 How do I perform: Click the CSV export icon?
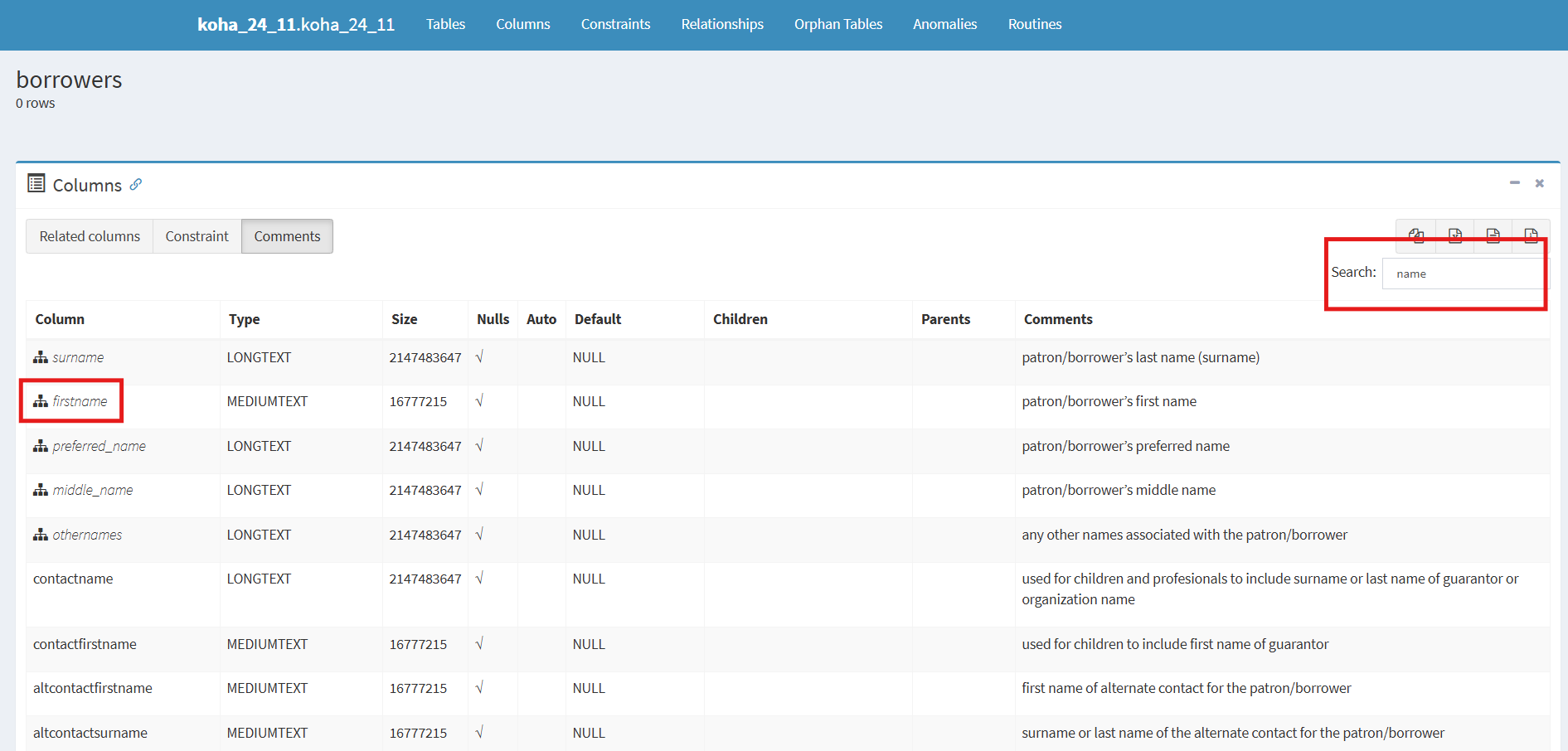[x=1493, y=236]
